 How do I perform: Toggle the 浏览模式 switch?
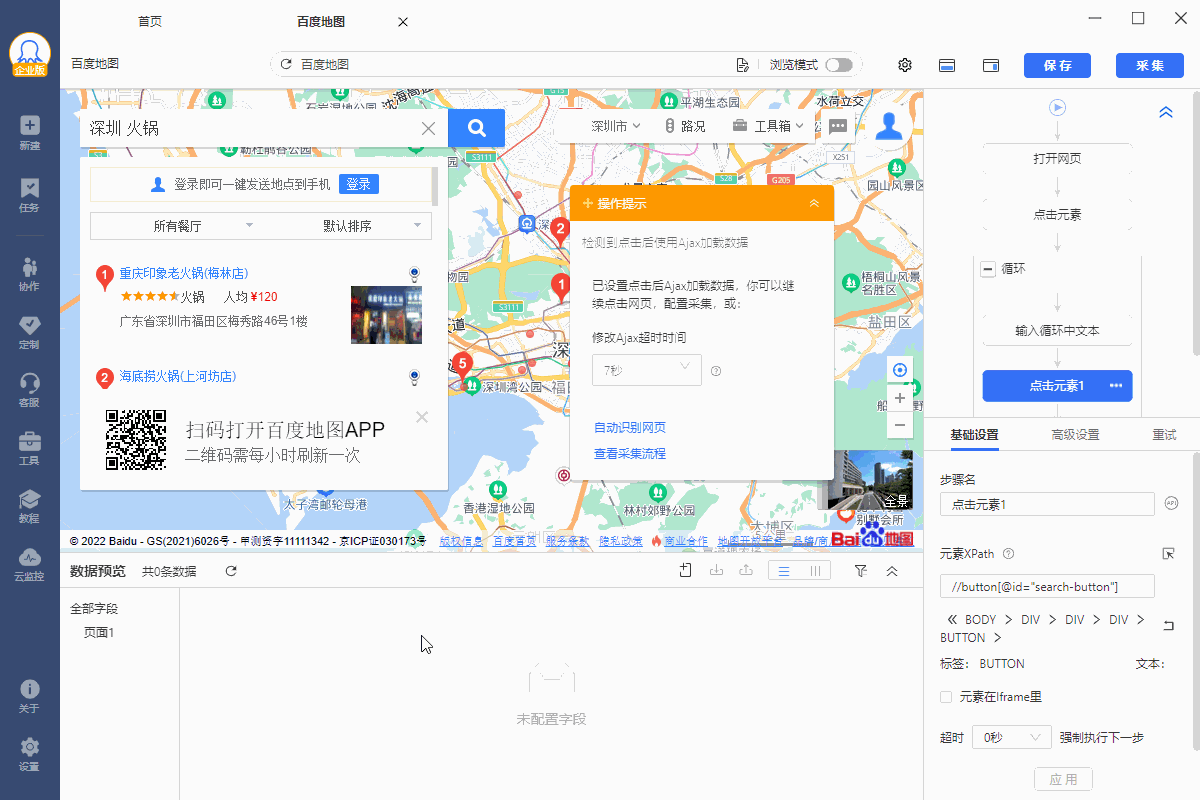(x=839, y=65)
